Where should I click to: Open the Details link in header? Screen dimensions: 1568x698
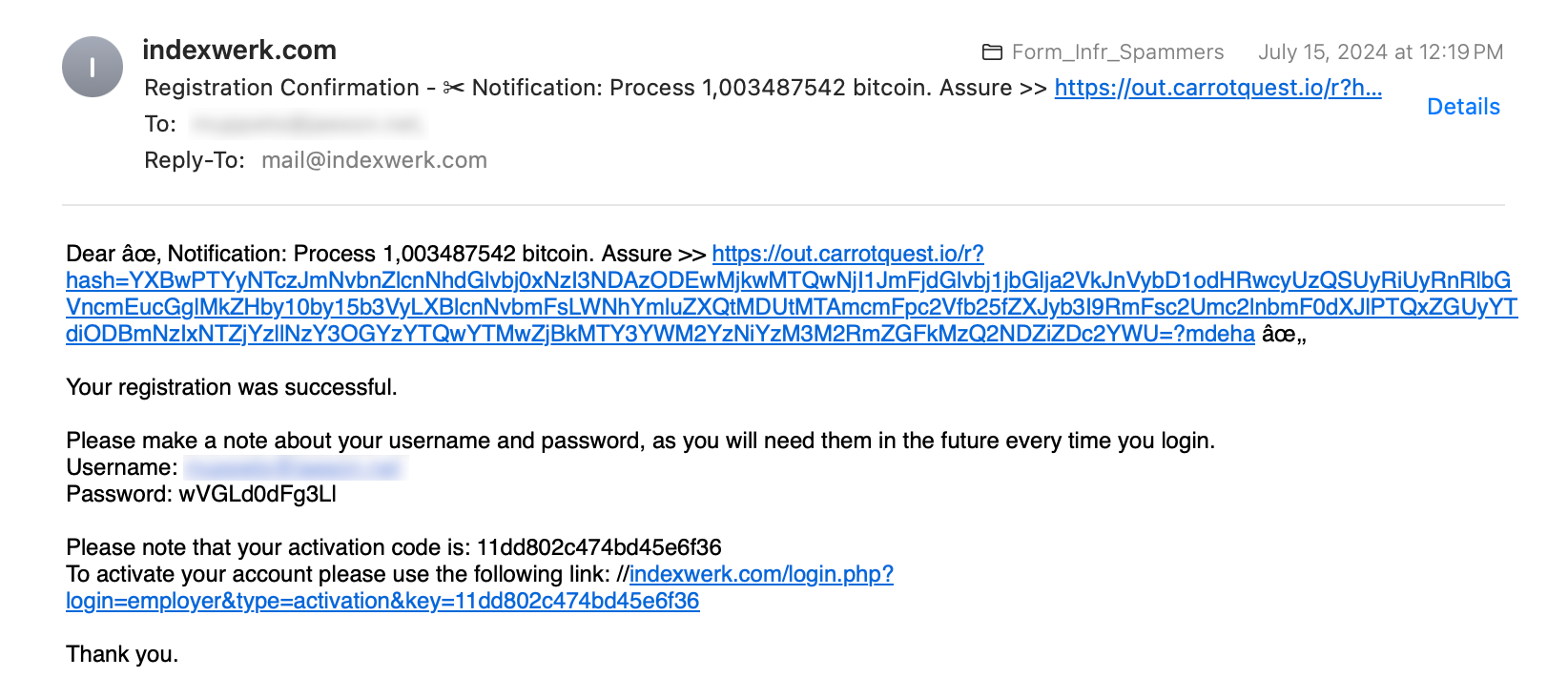[x=1463, y=107]
